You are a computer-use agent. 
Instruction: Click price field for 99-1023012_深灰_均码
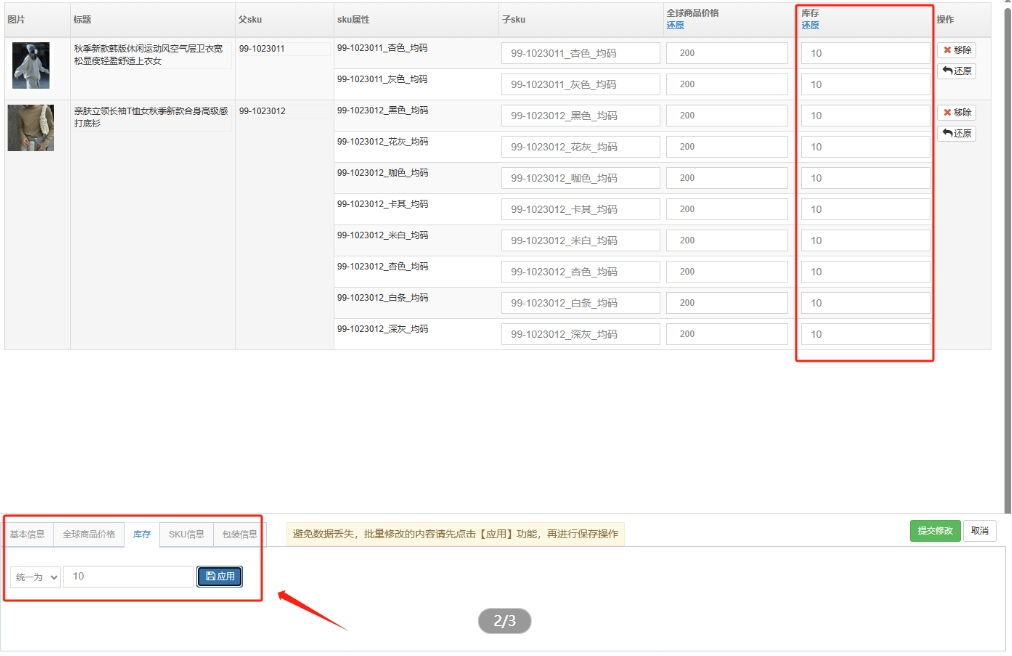[x=727, y=334]
